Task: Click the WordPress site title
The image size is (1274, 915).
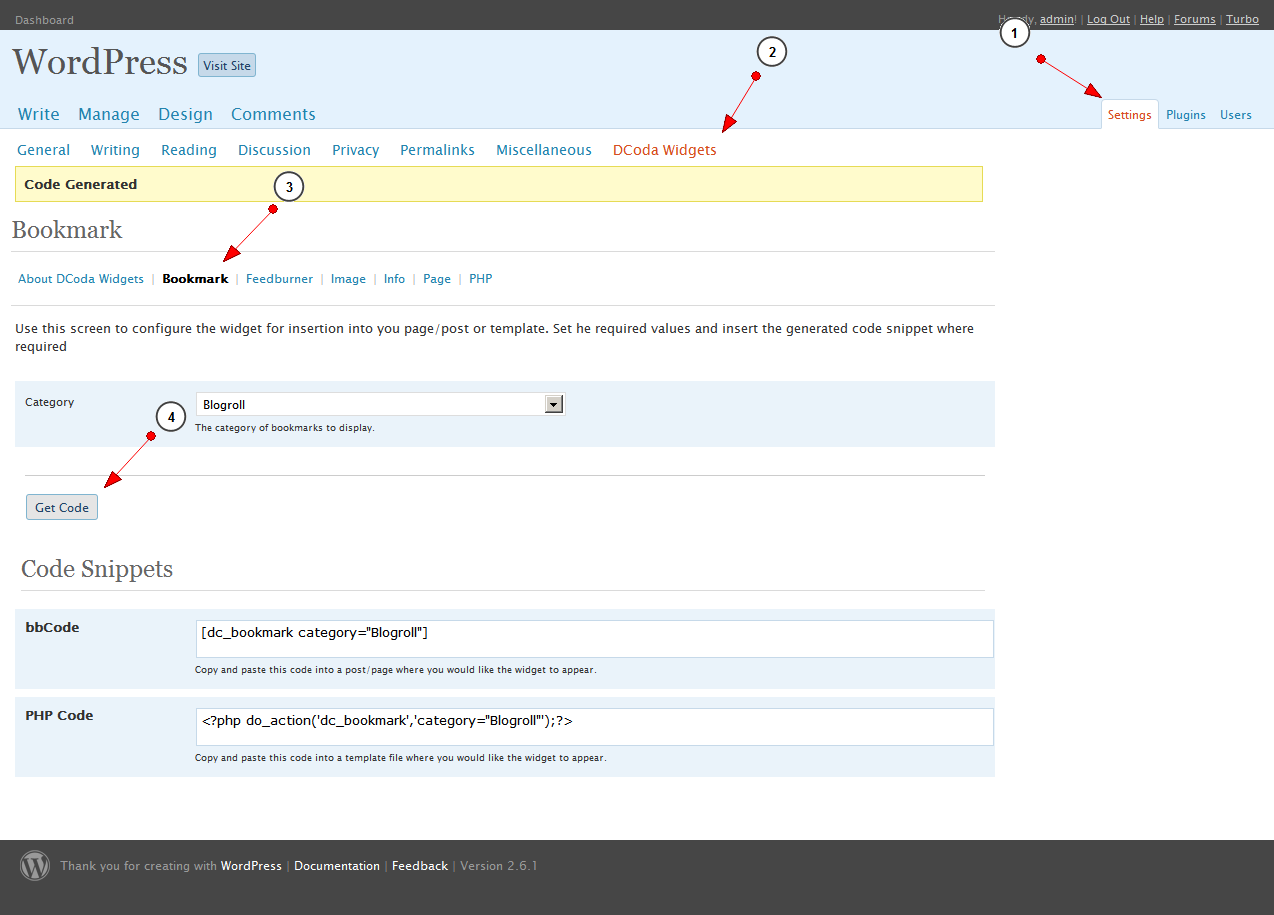Action: tap(100, 62)
